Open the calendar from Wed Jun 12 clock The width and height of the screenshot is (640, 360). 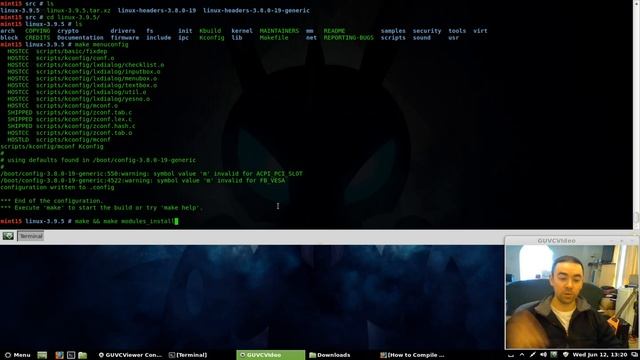point(600,355)
